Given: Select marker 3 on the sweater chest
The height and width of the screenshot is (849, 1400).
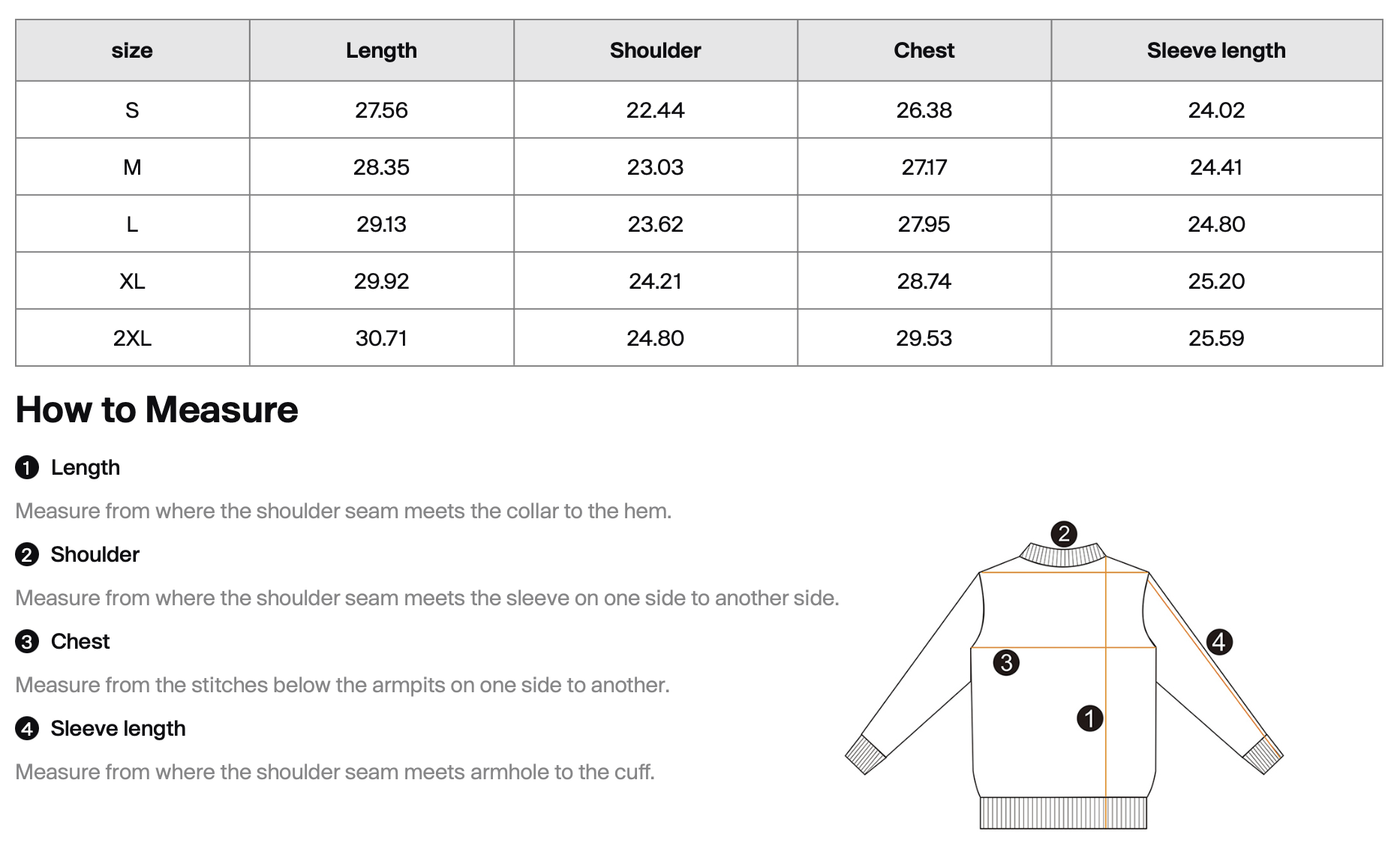Looking at the screenshot, I should [1006, 662].
